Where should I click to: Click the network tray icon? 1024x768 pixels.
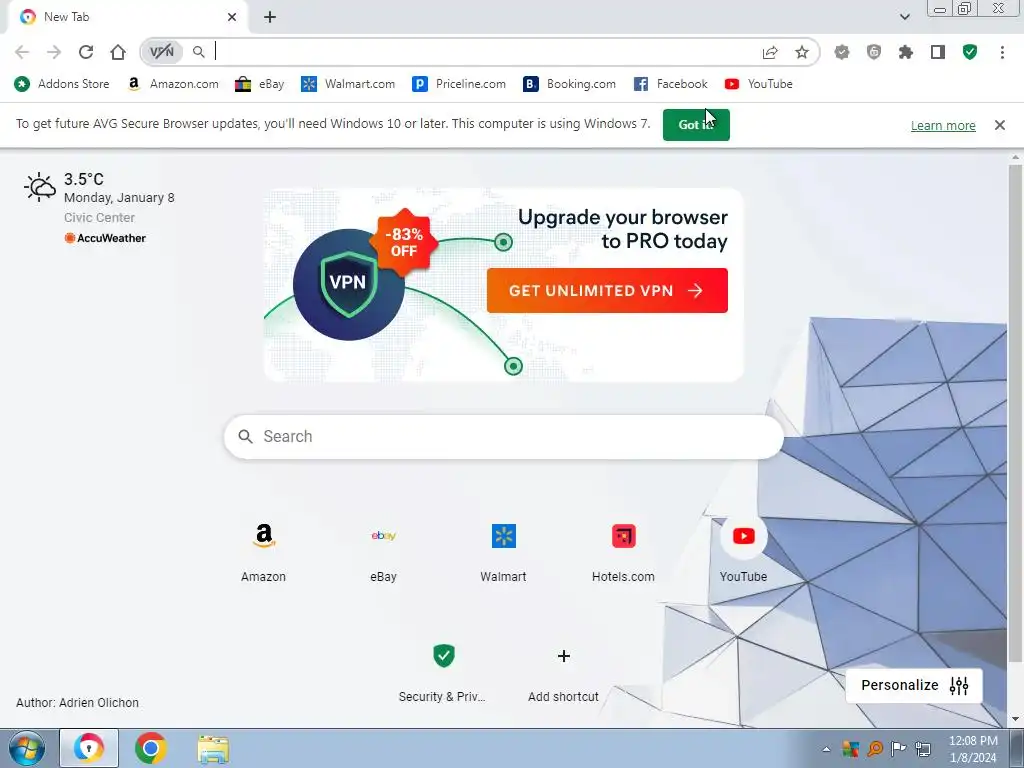pyautogui.click(x=923, y=749)
